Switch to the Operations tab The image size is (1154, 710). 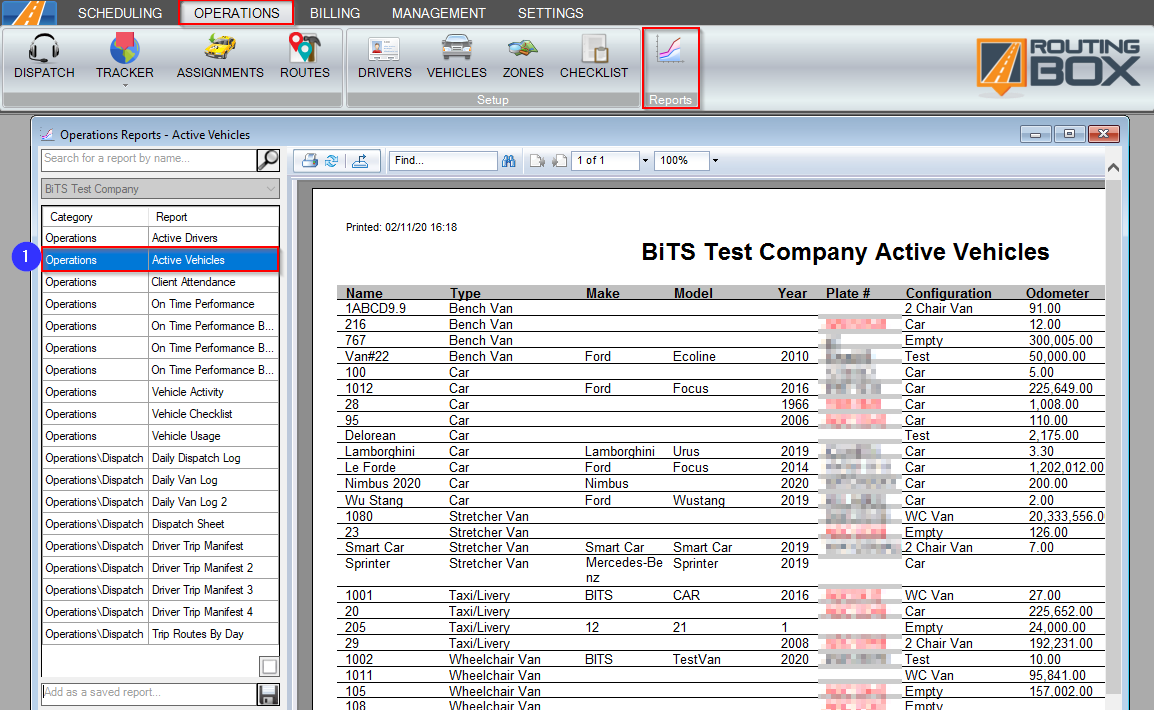pos(236,13)
